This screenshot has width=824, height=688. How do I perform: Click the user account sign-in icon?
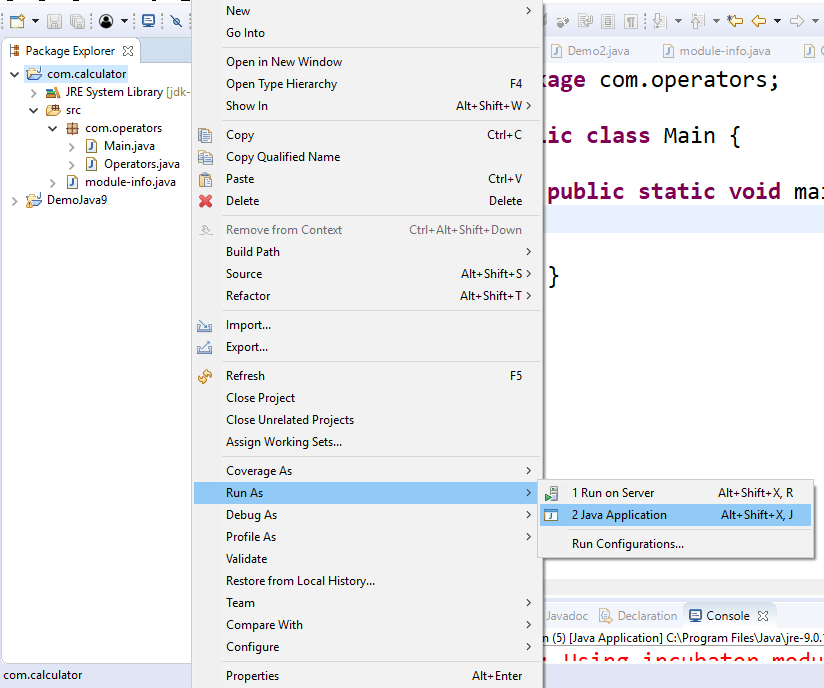point(106,20)
